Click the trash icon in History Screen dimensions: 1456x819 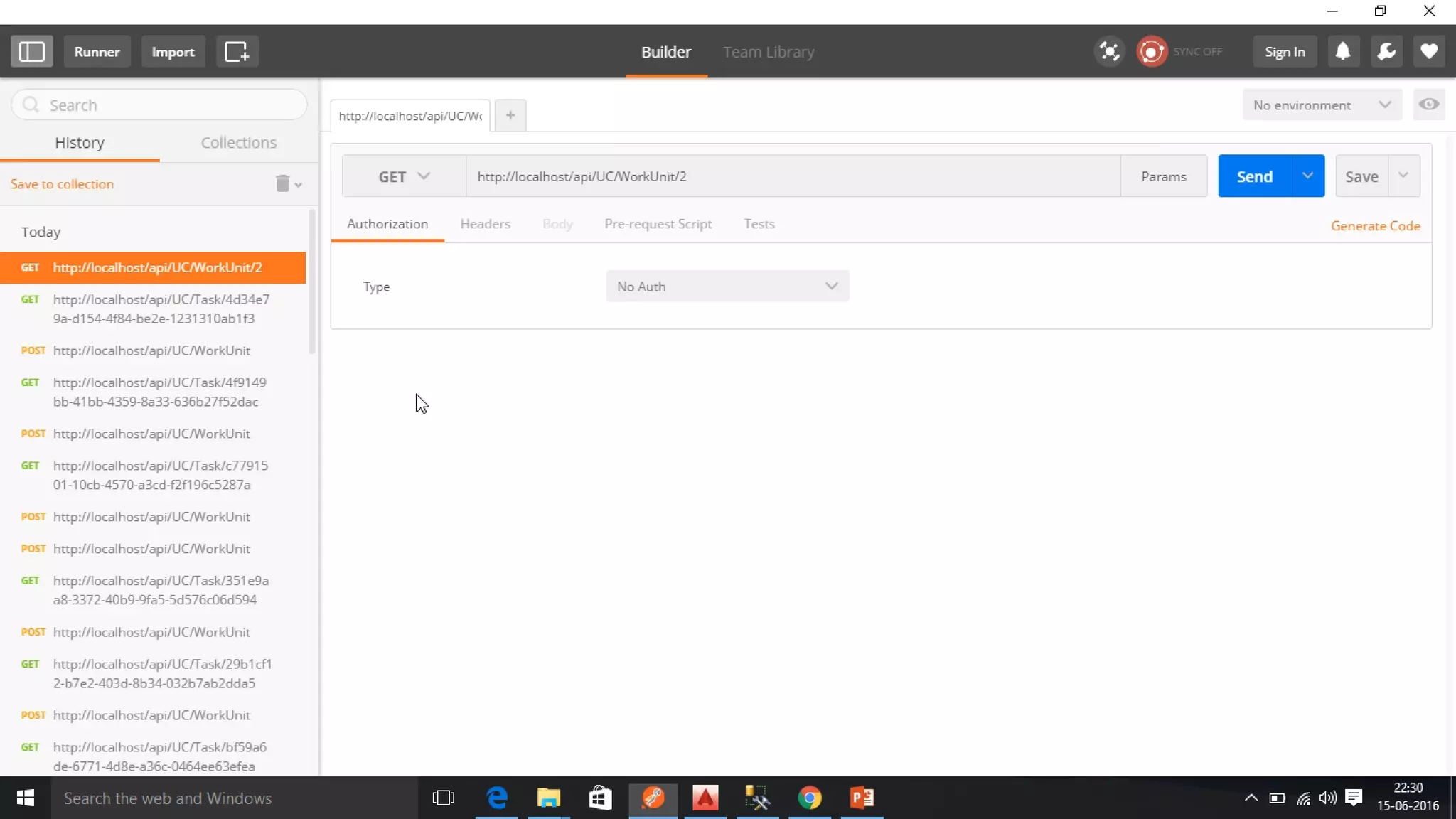[x=283, y=184]
